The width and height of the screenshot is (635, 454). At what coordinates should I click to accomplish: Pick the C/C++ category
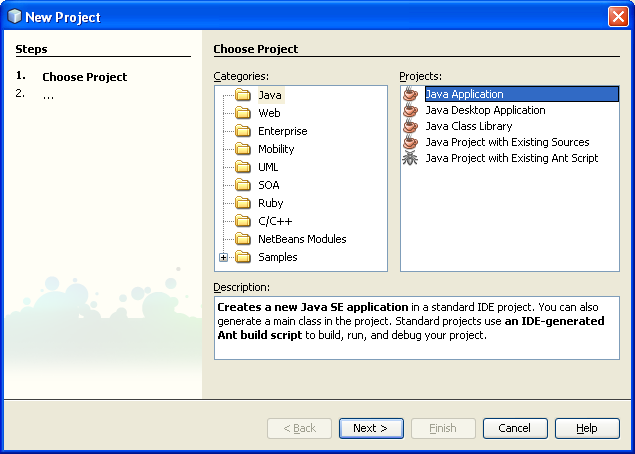pyautogui.click(x=275, y=221)
